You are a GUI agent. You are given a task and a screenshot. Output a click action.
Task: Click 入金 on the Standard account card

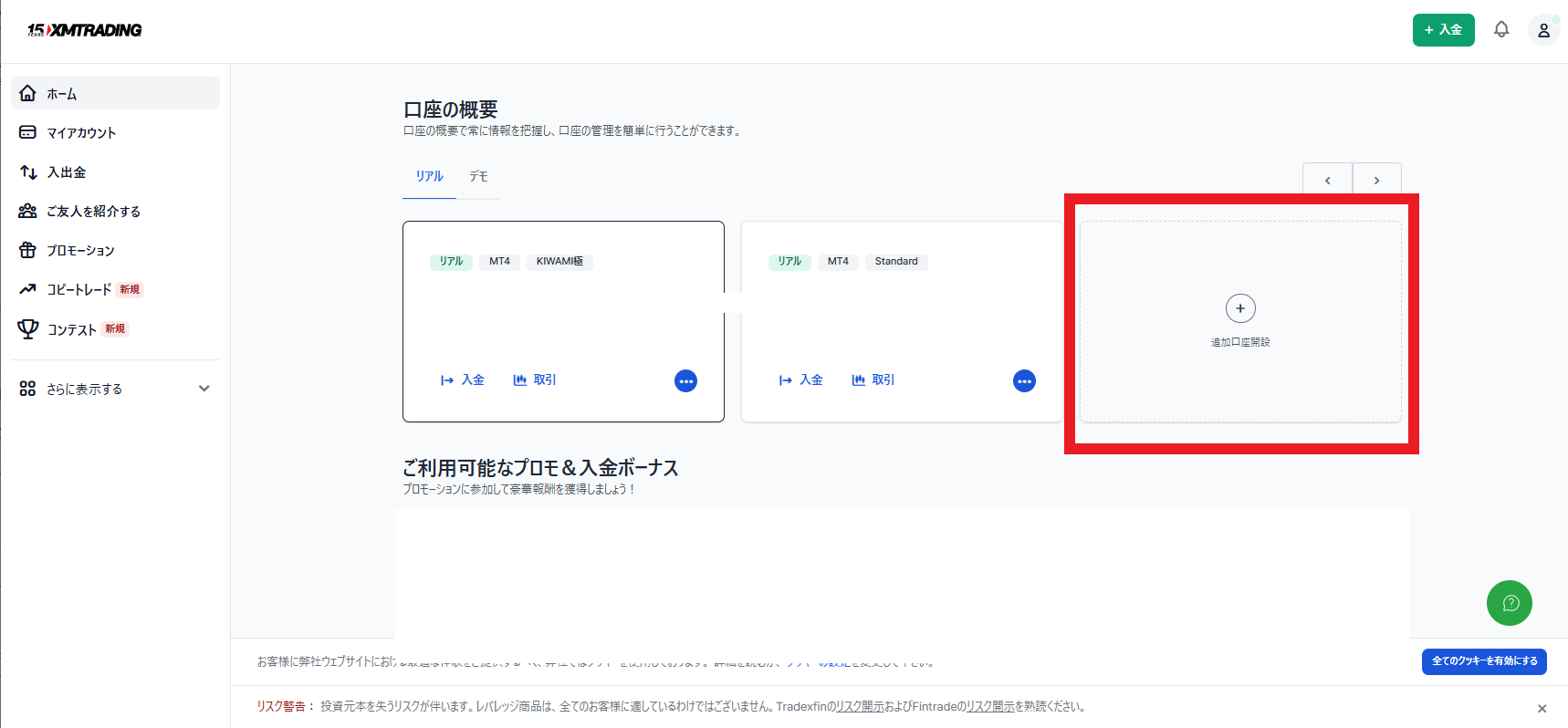[x=801, y=380]
